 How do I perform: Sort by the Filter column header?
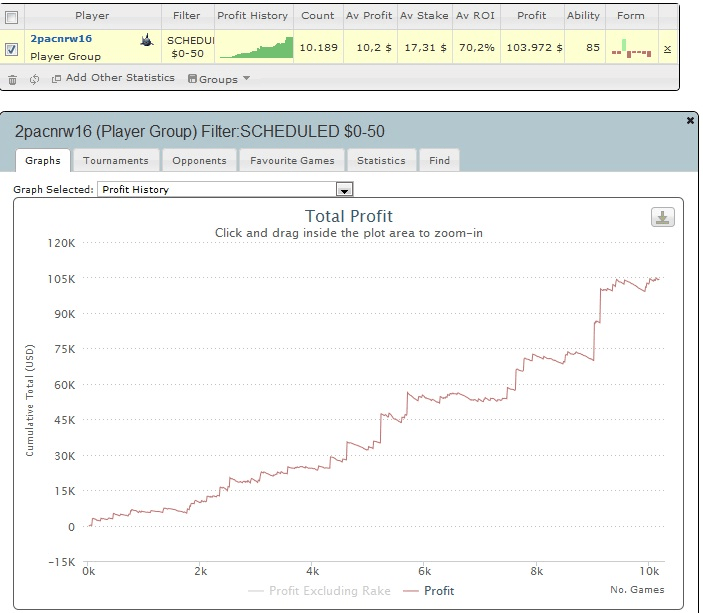click(187, 16)
